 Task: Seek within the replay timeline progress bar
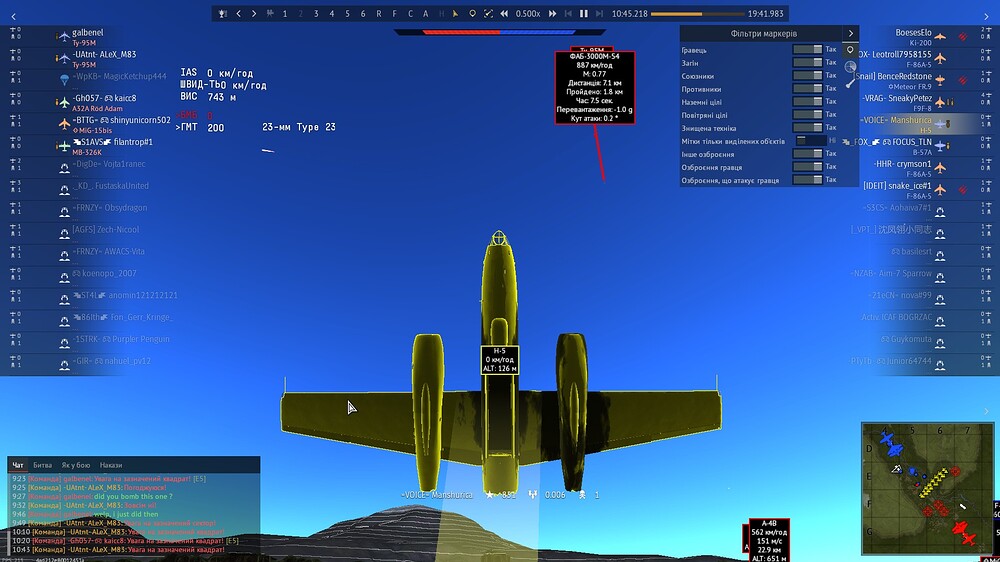tap(697, 13)
